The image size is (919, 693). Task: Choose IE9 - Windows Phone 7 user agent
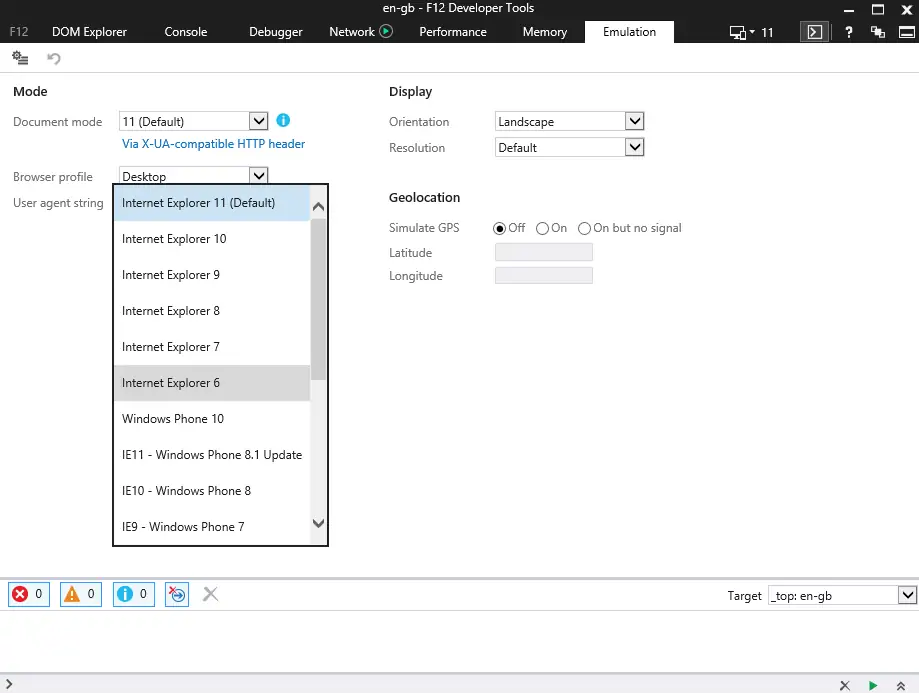pos(212,526)
